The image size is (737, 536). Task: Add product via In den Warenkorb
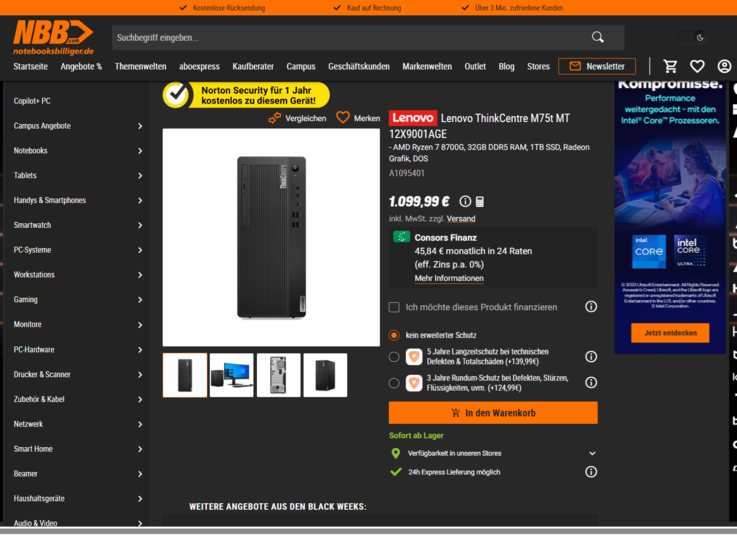point(493,413)
